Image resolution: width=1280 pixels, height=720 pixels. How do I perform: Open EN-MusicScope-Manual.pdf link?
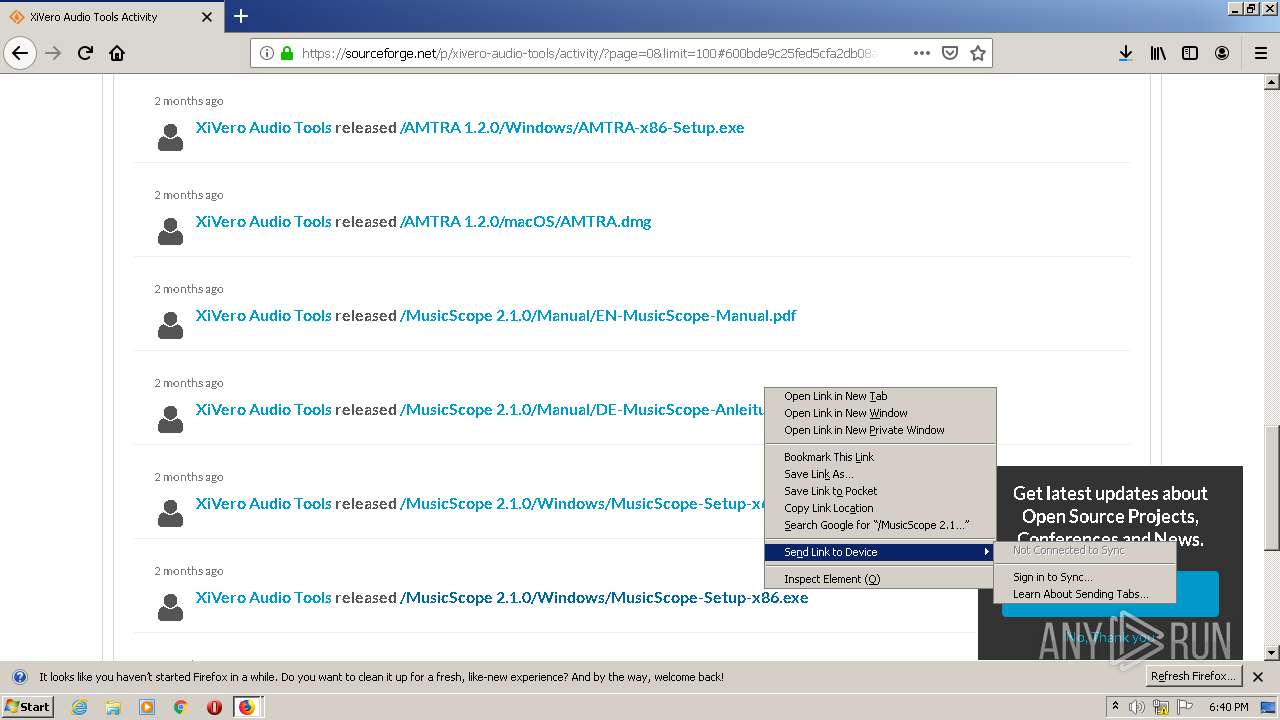pyautogui.click(x=598, y=316)
